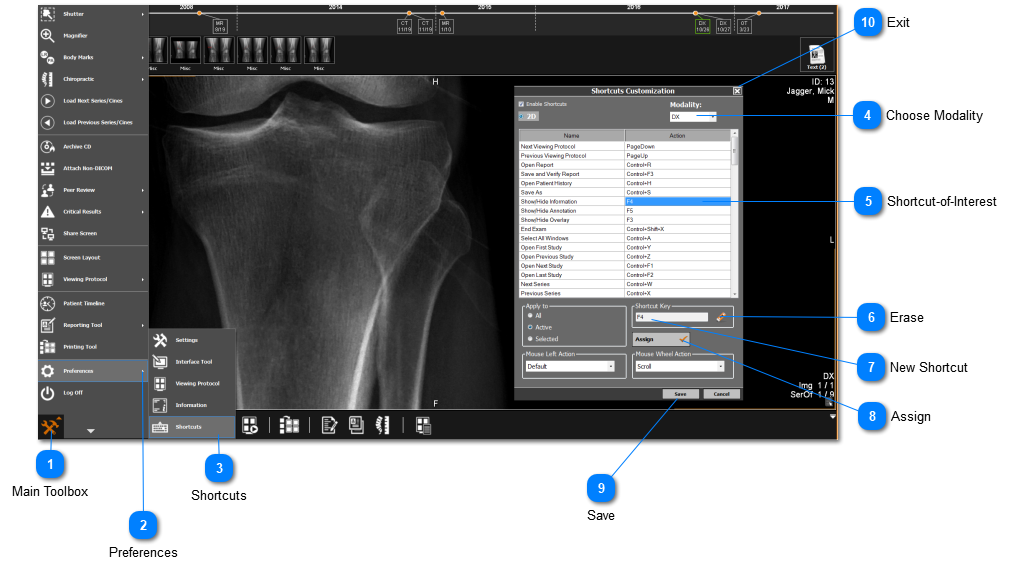Click the spine measurement icon in bottom toolbar
Viewport: 1013px width, 576px height.
coord(380,426)
